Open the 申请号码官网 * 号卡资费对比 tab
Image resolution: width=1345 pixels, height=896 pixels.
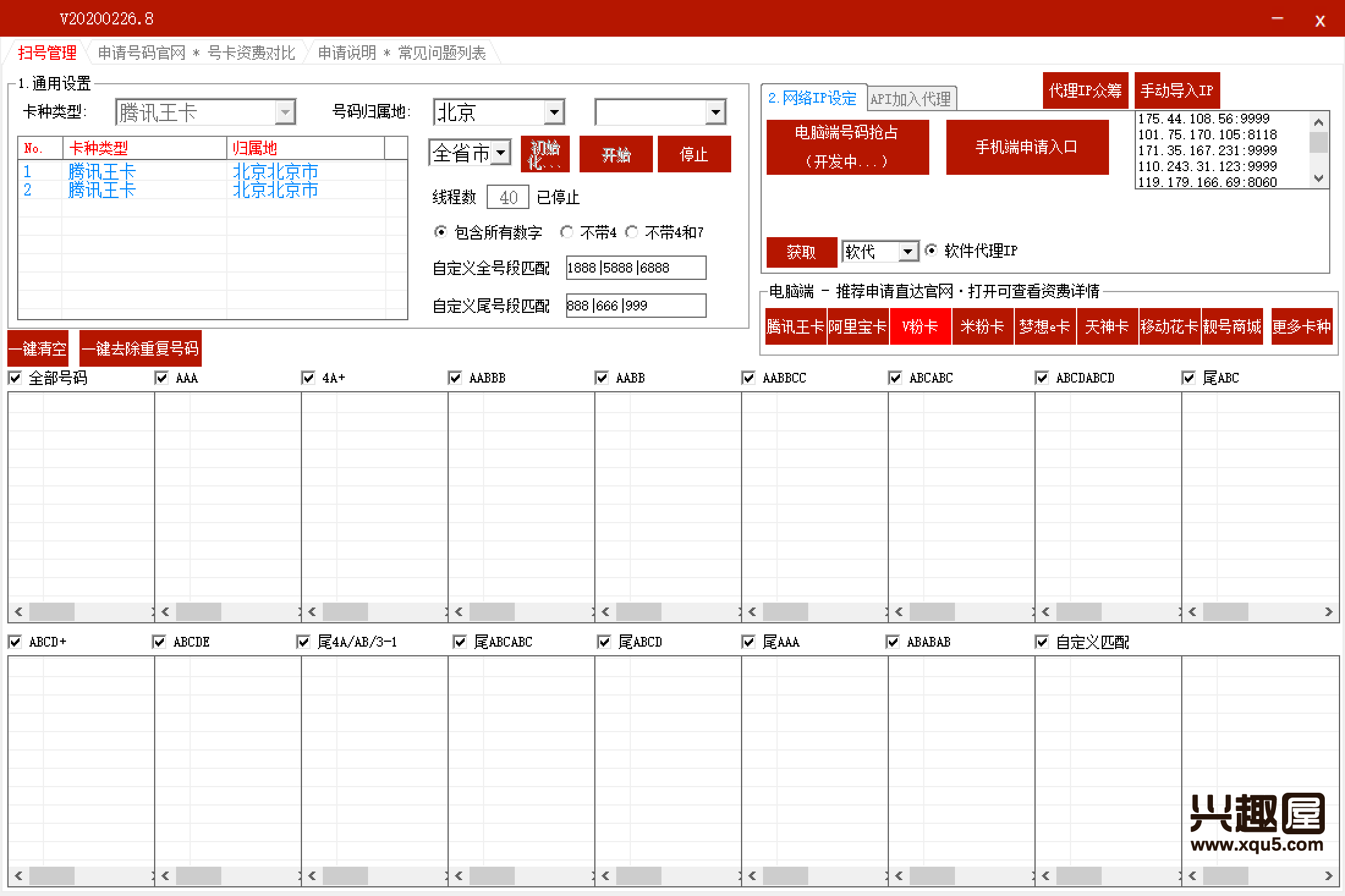pos(196,53)
